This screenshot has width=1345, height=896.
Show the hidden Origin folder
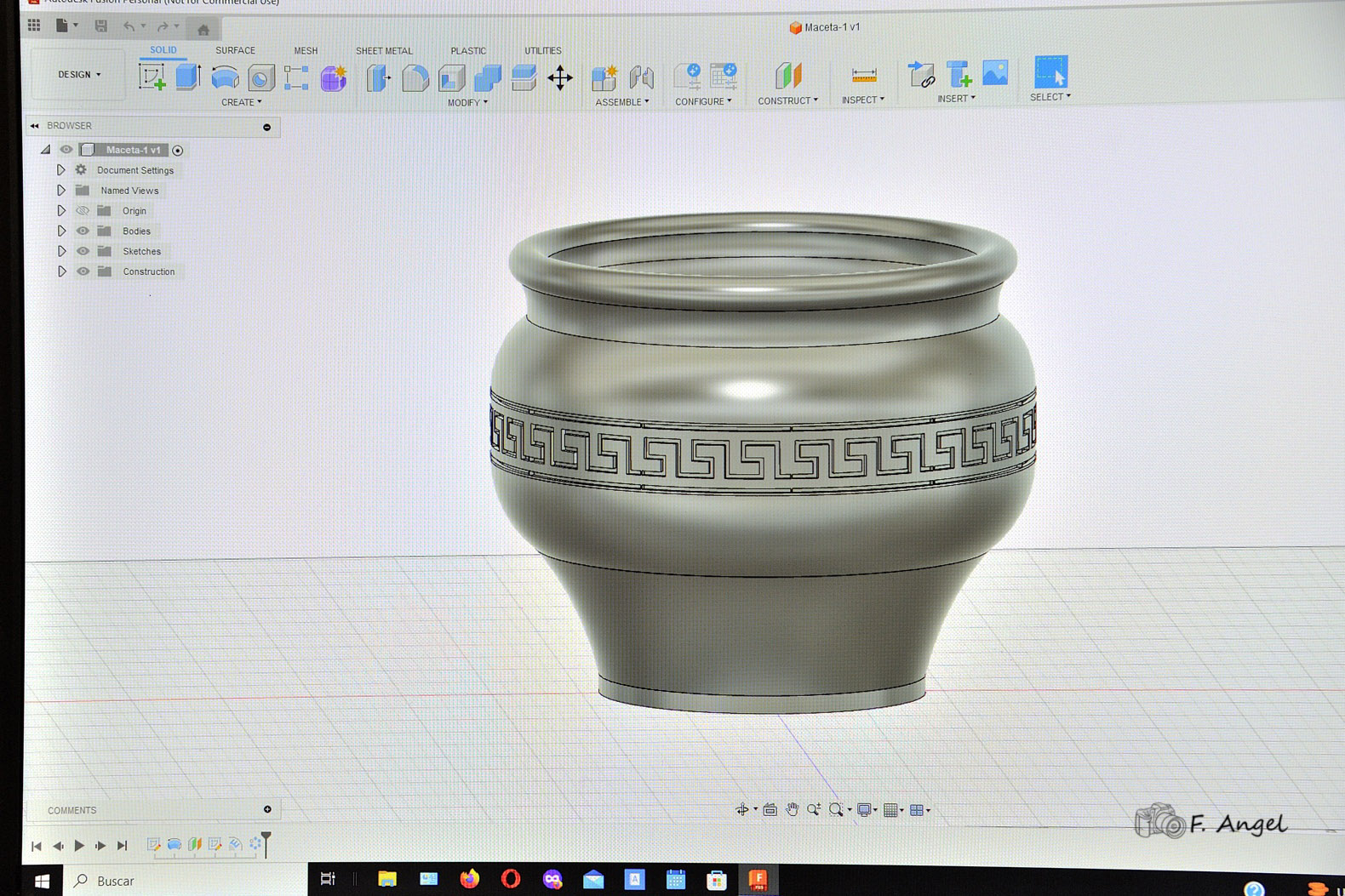(x=83, y=211)
